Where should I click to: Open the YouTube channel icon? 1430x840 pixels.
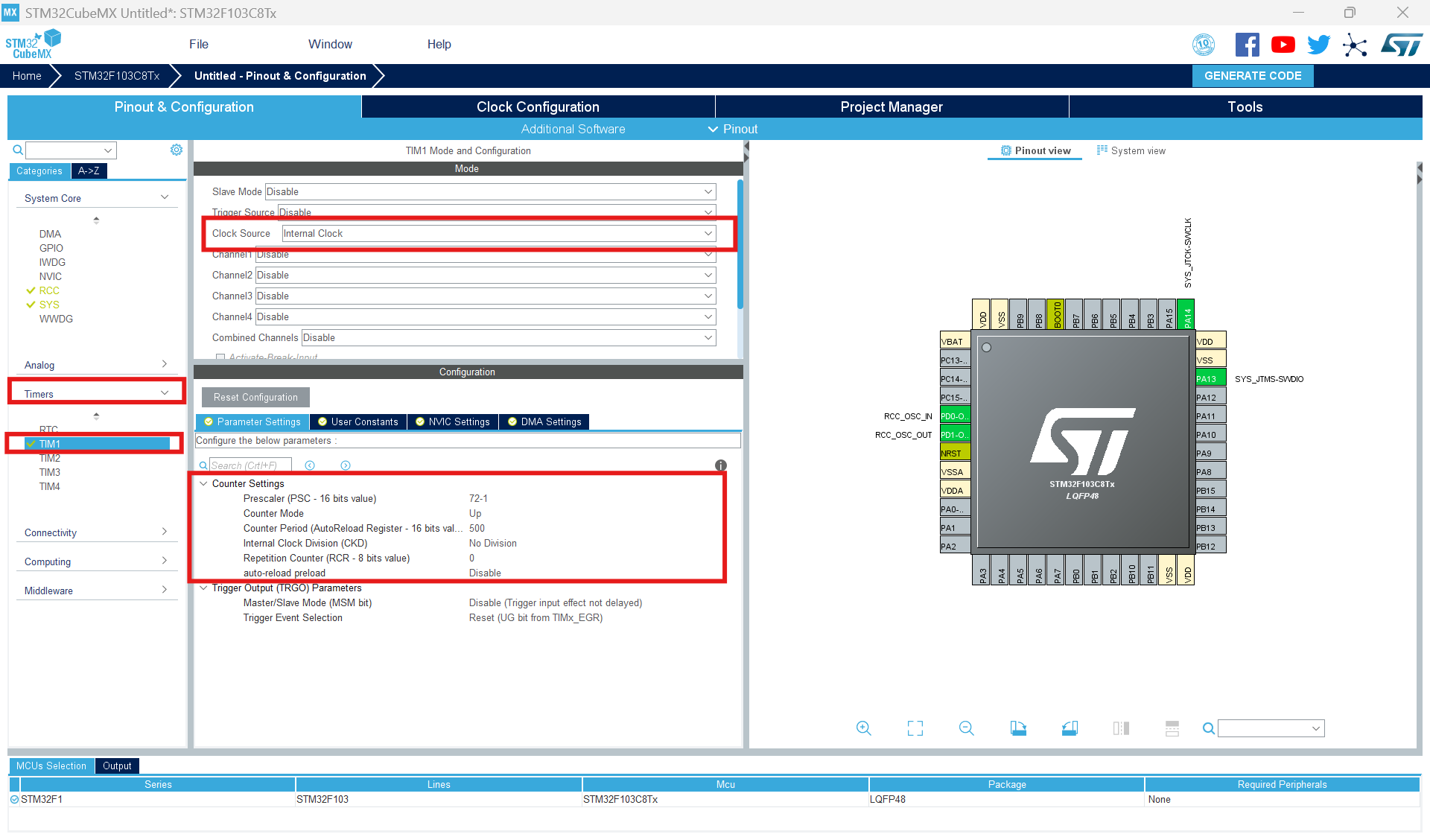click(x=1283, y=45)
